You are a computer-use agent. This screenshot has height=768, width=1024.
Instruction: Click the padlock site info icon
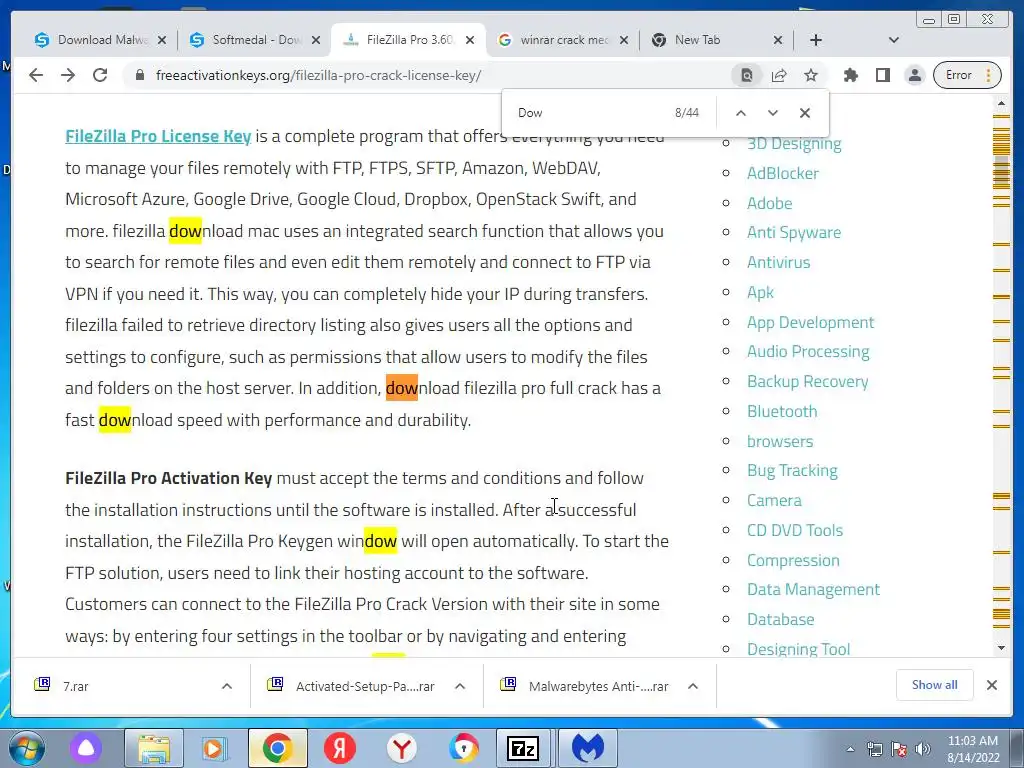pyautogui.click(x=139, y=75)
